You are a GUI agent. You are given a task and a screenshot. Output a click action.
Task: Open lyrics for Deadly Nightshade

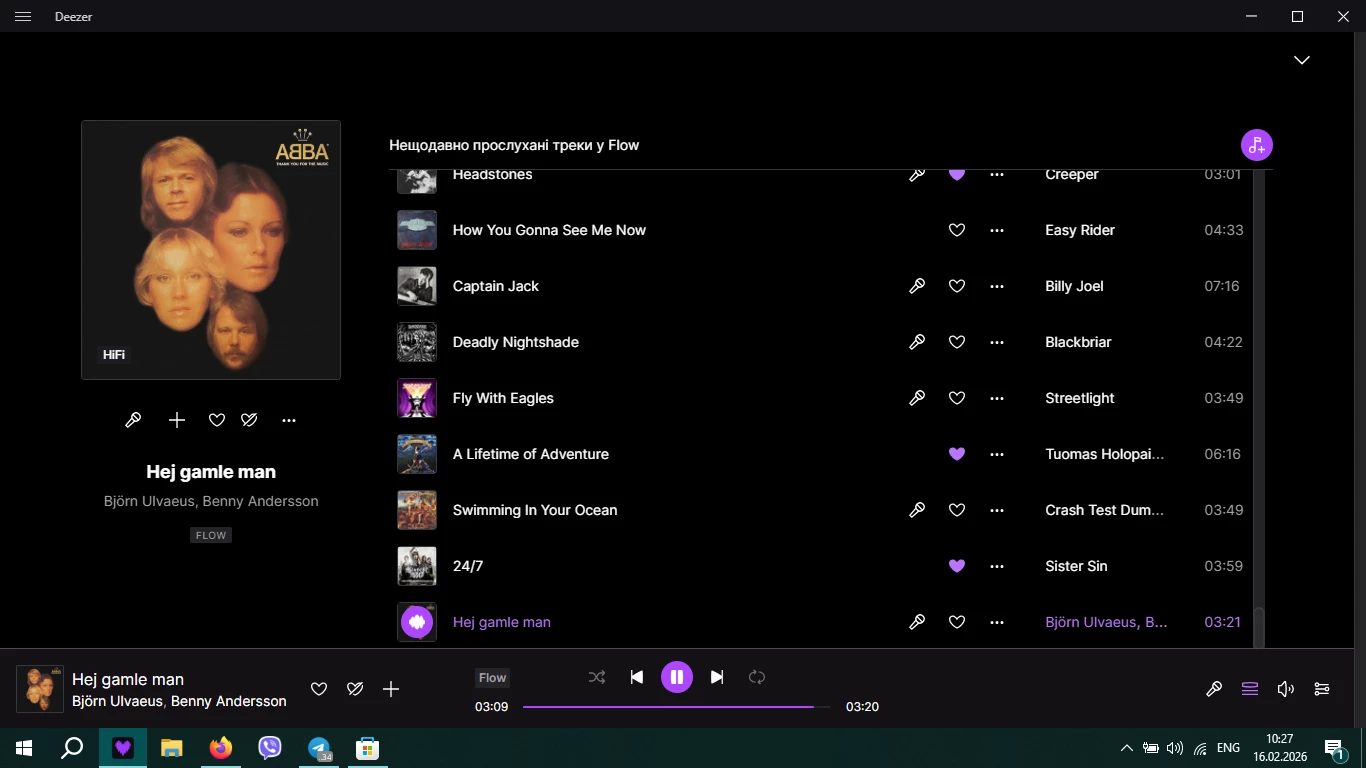917,342
